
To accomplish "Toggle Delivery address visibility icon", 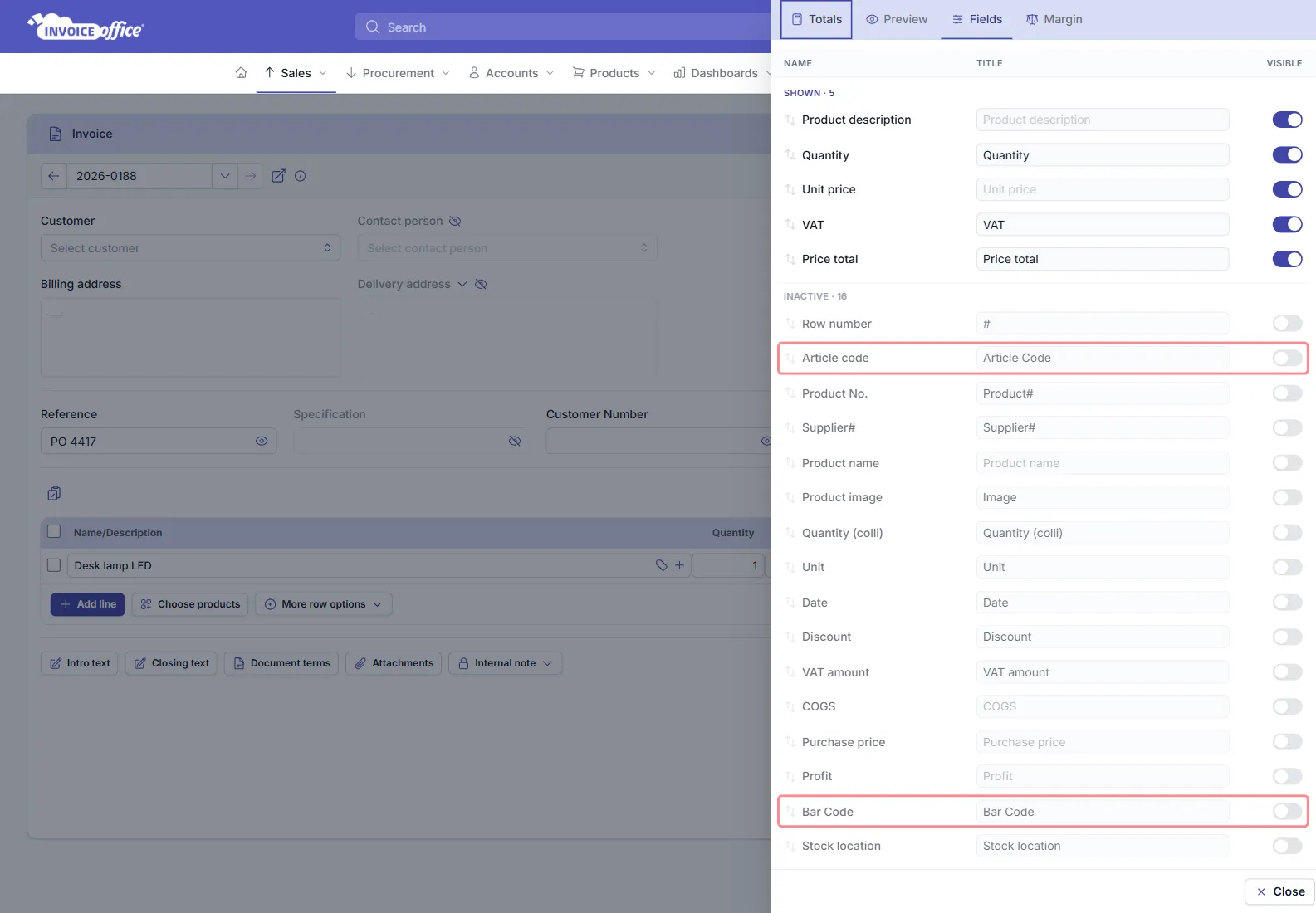I will [x=481, y=284].
